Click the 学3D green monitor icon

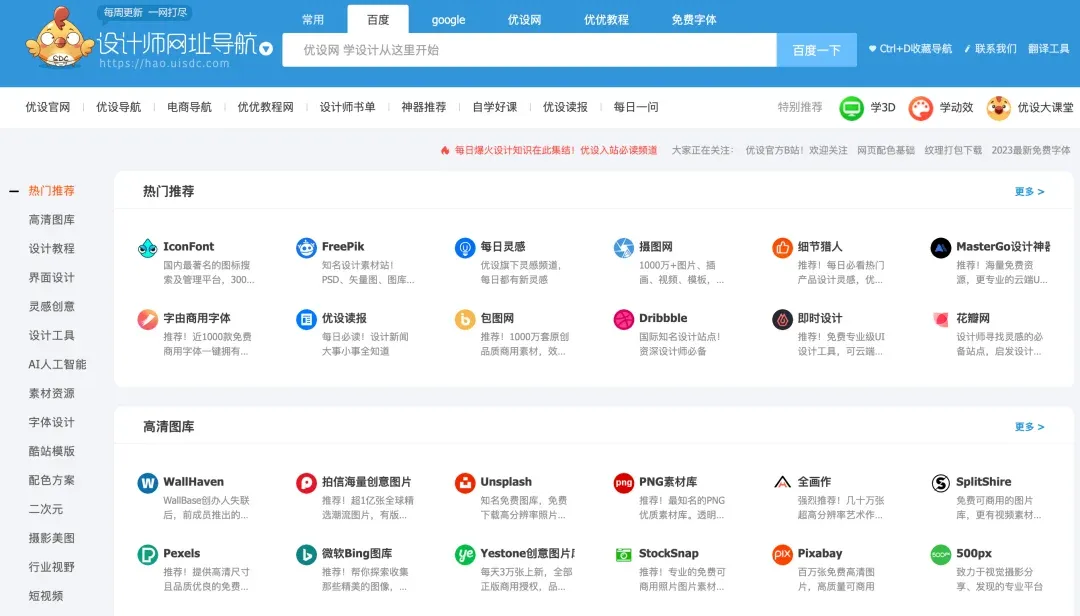coord(851,108)
